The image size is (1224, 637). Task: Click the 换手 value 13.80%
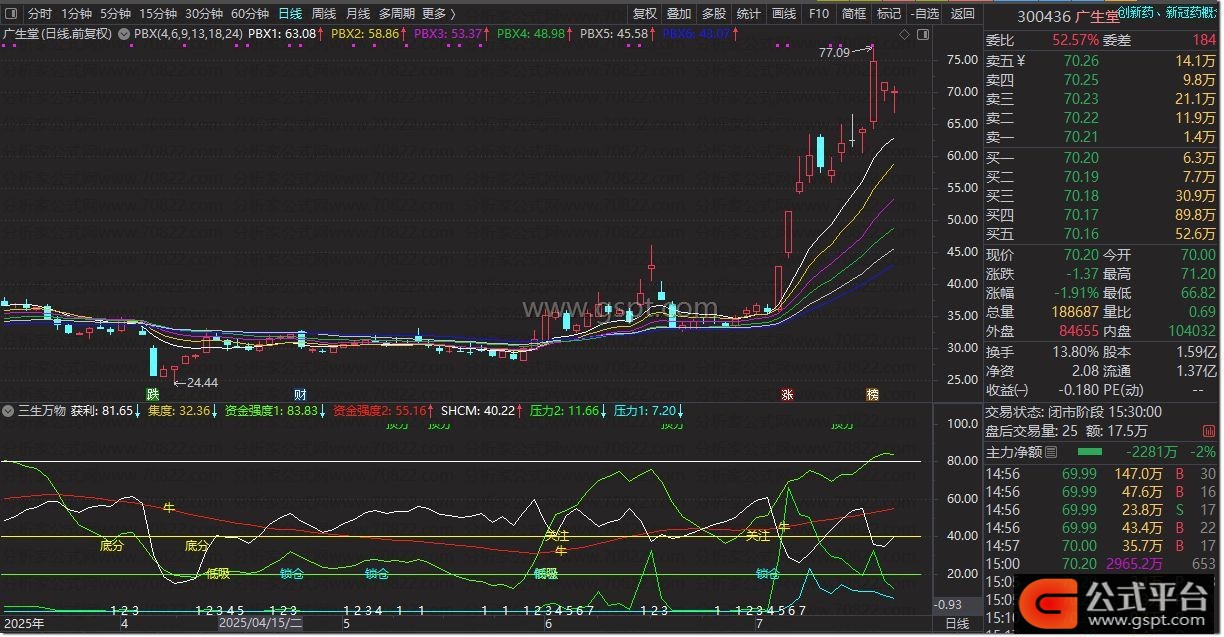(1075, 352)
